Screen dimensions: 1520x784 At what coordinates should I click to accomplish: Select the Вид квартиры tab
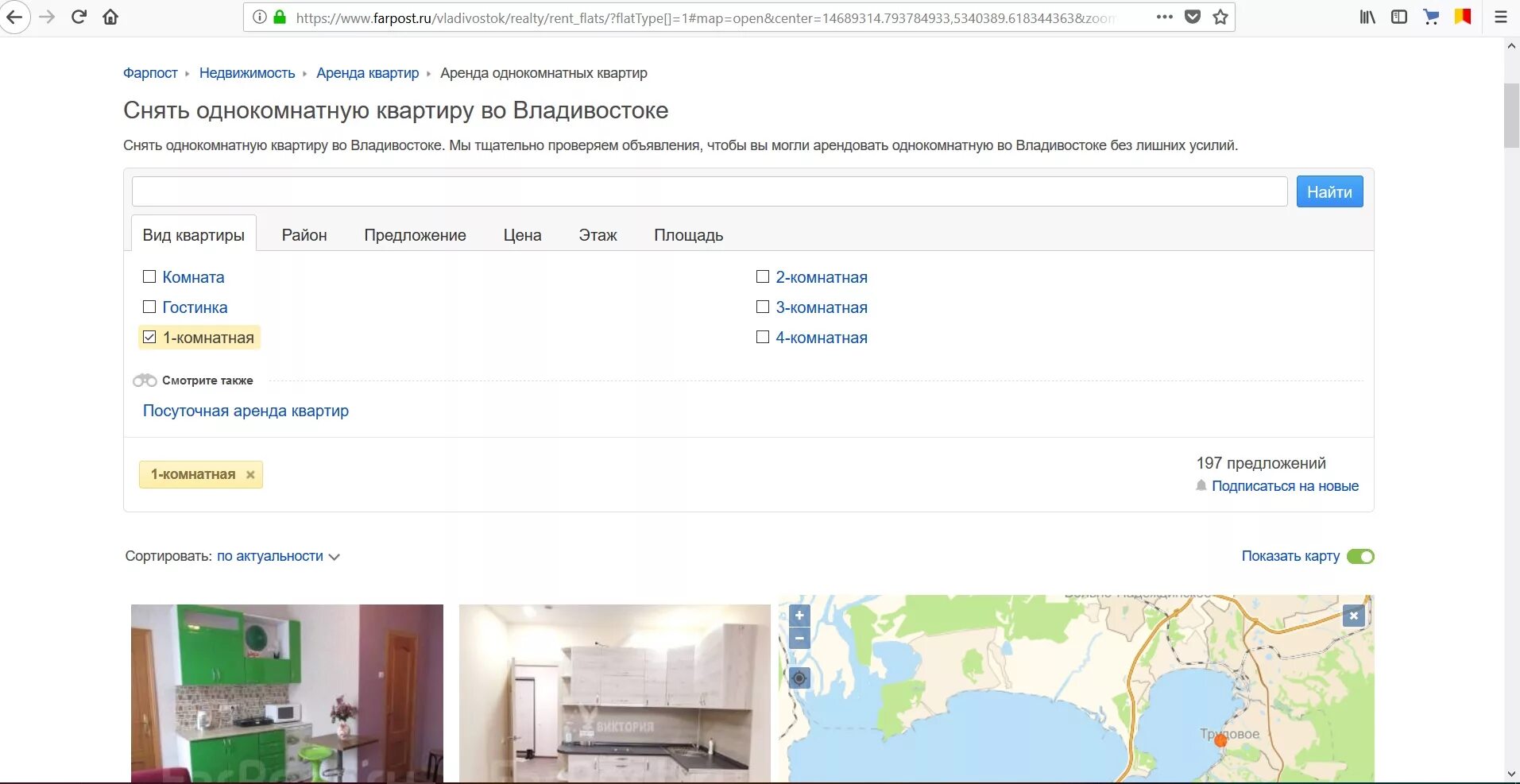(x=194, y=234)
